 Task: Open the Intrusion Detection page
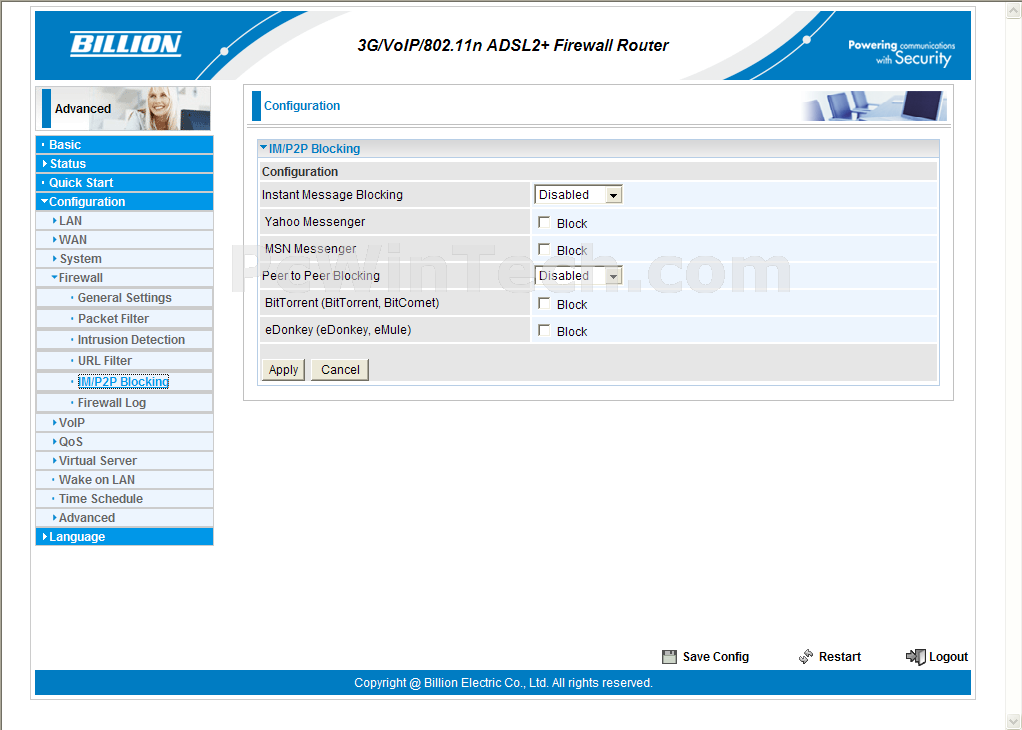(124, 340)
